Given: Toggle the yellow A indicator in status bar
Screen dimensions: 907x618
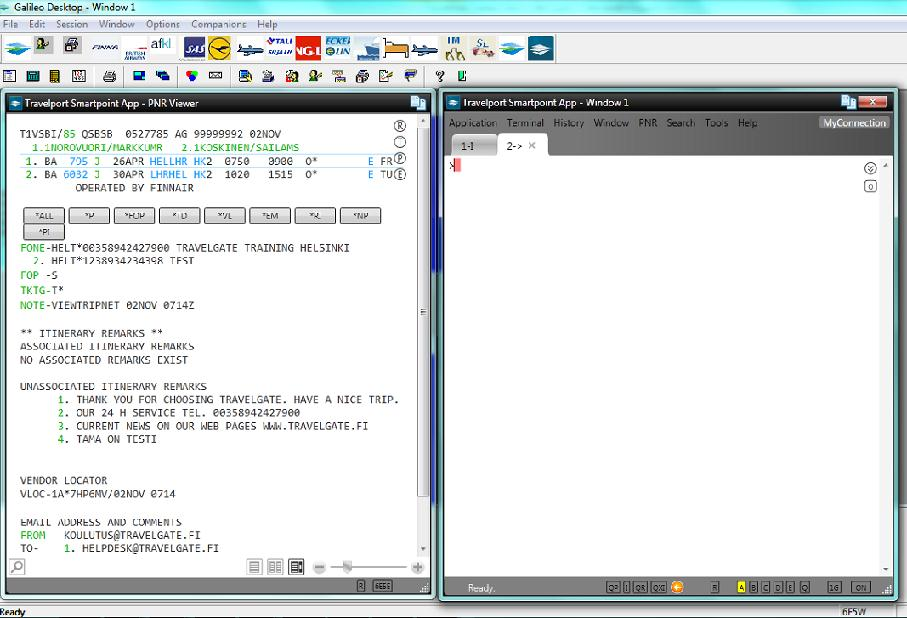Looking at the screenshot, I should 741,587.
